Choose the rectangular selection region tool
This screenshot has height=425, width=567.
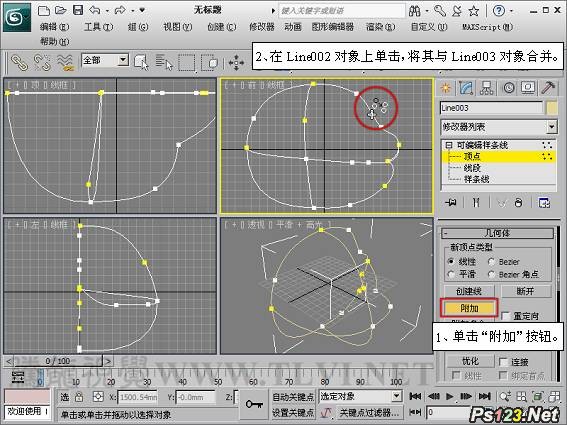coord(187,63)
